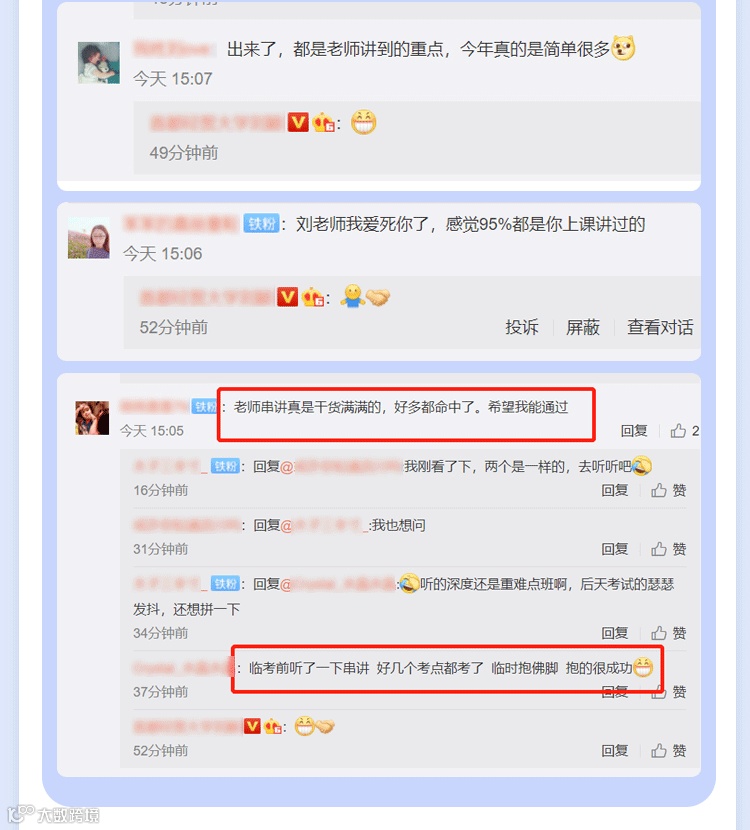This screenshot has height=830, width=750.
Task: Click 回复 next to the 15:05 comment
Action: tap(634, 431)
